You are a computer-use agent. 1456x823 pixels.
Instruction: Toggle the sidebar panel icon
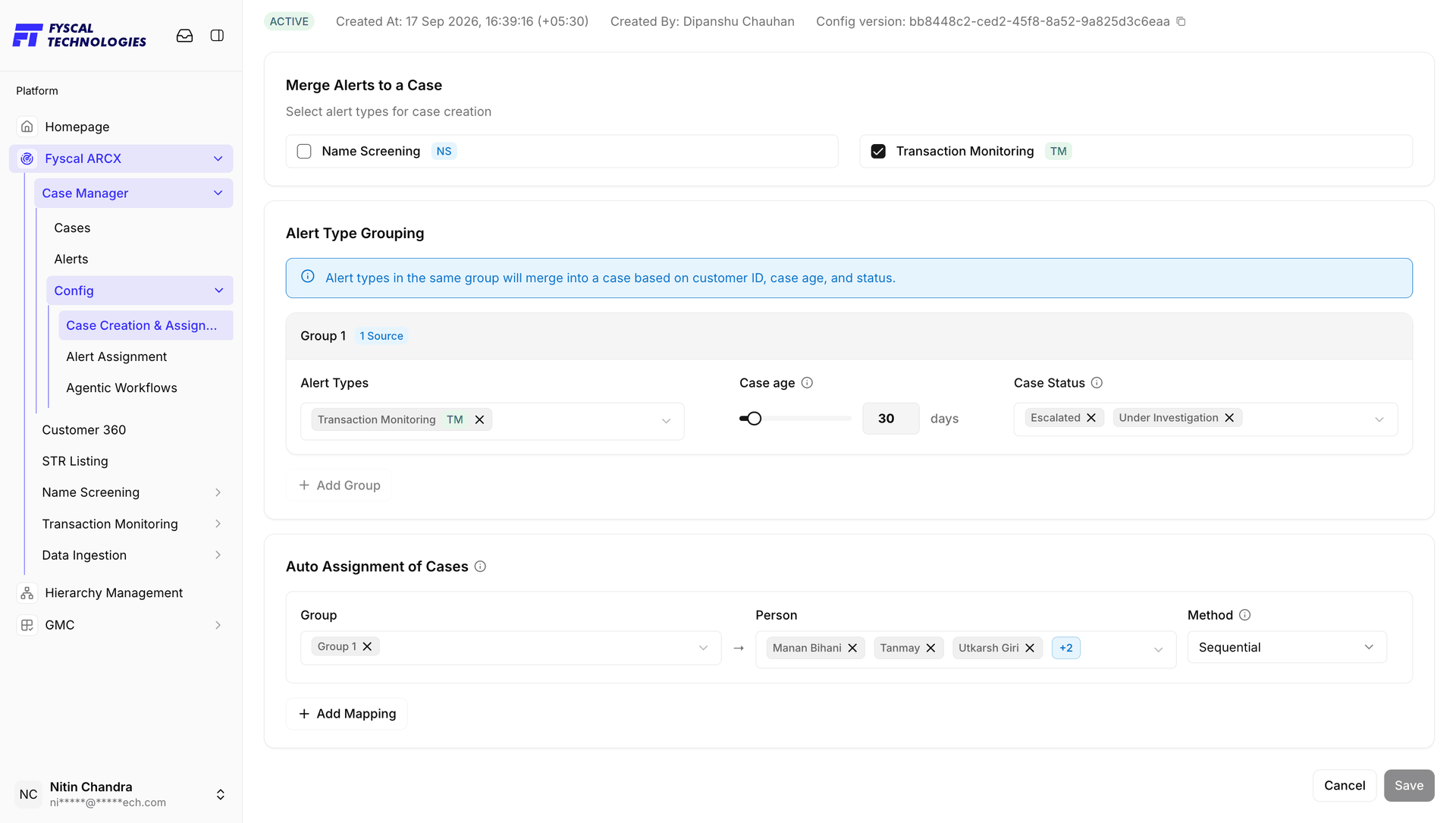217,36
